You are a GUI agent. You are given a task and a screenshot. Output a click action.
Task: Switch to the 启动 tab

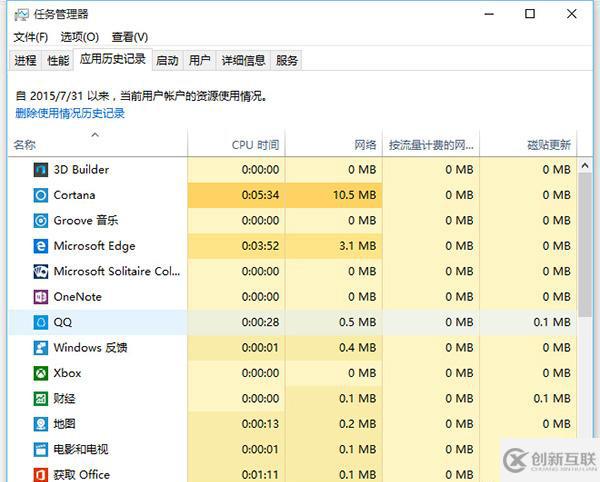coord(167,60)
